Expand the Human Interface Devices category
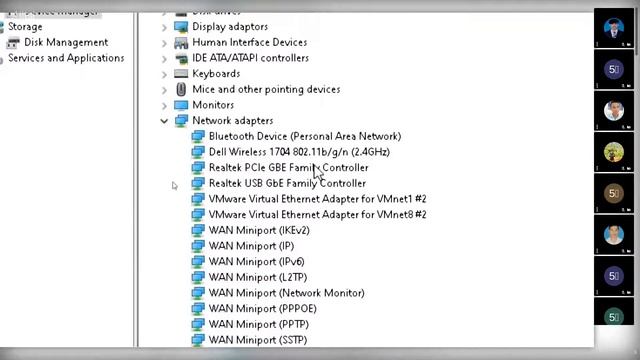The height and width of the screenshot is (360, 640). (x=164, y=43)
